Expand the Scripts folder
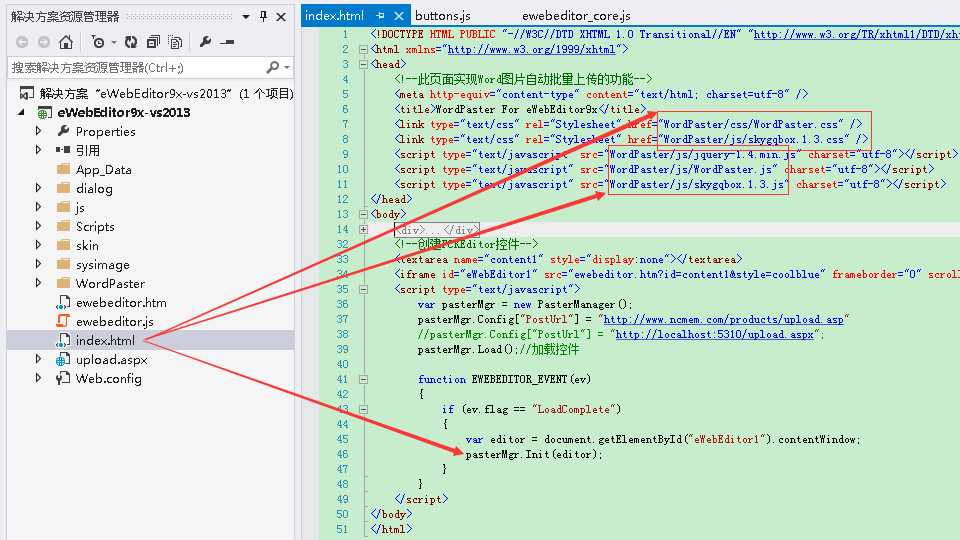Screen dimensions: 960x540 click(x=39, y=227)
